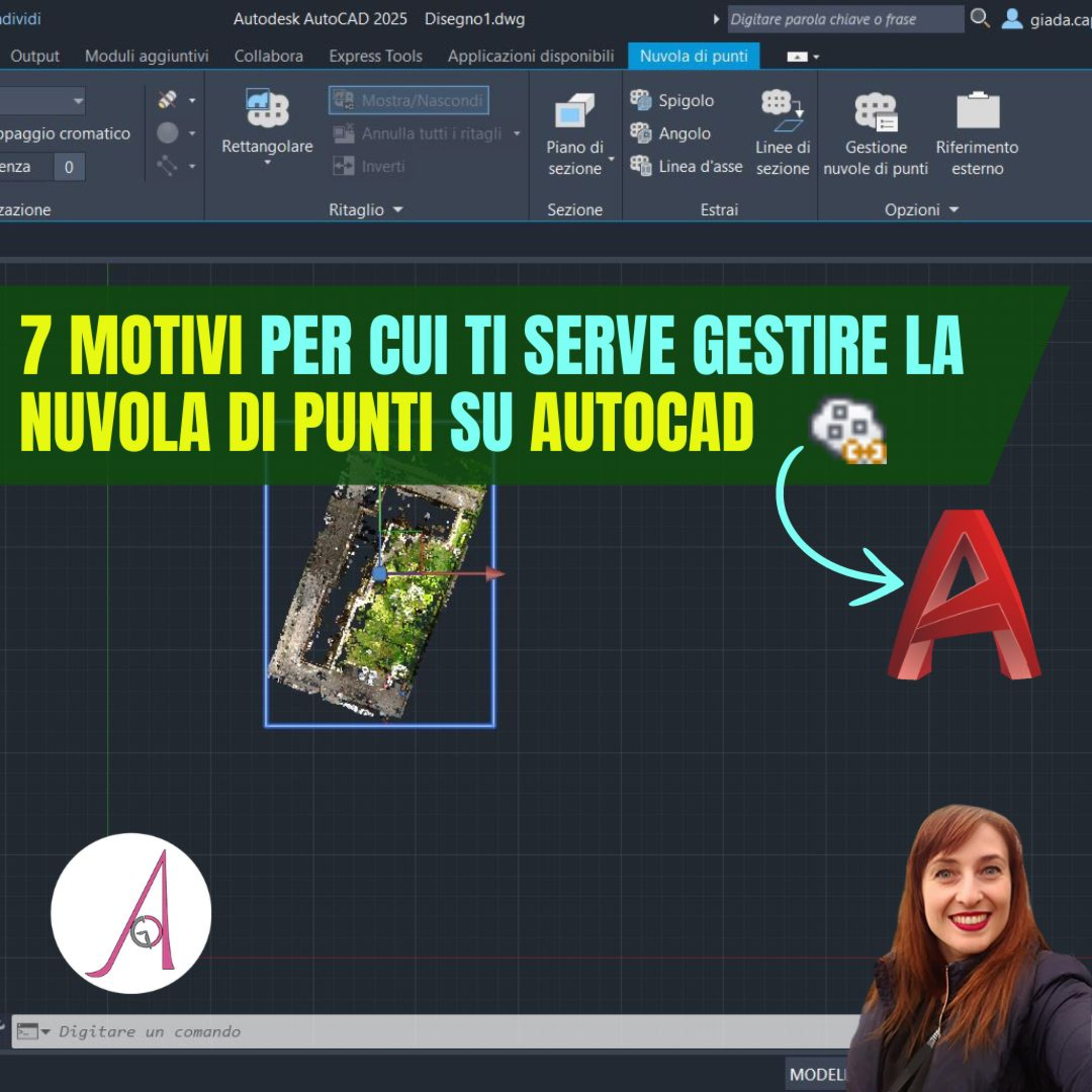Open recent commands dropdown in command line
This screenshot has width=1092, height=1092.
[45, 1032]
